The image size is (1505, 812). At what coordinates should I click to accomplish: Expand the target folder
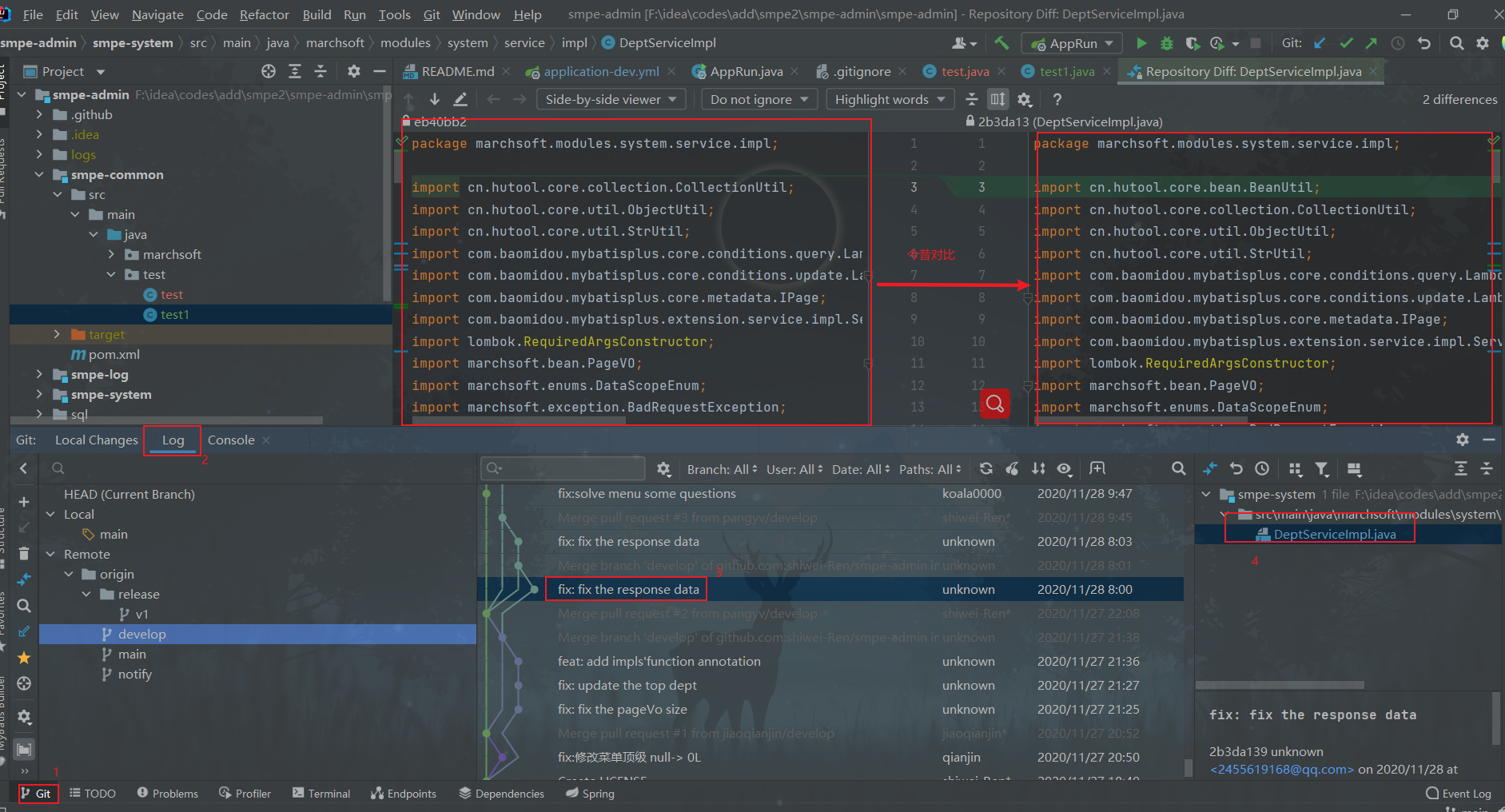[x=57, y=334]
